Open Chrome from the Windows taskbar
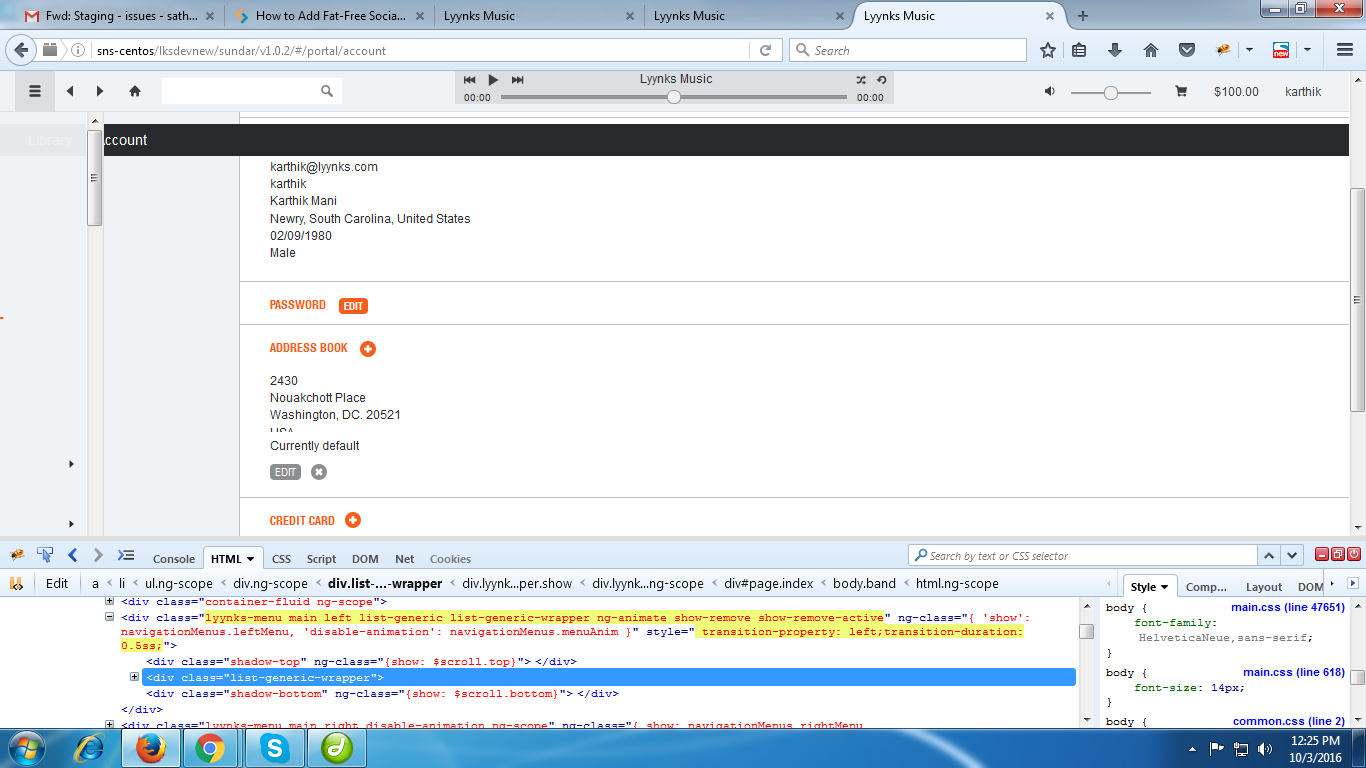Viewport: 1366px width, 768px height. (210, 748)
